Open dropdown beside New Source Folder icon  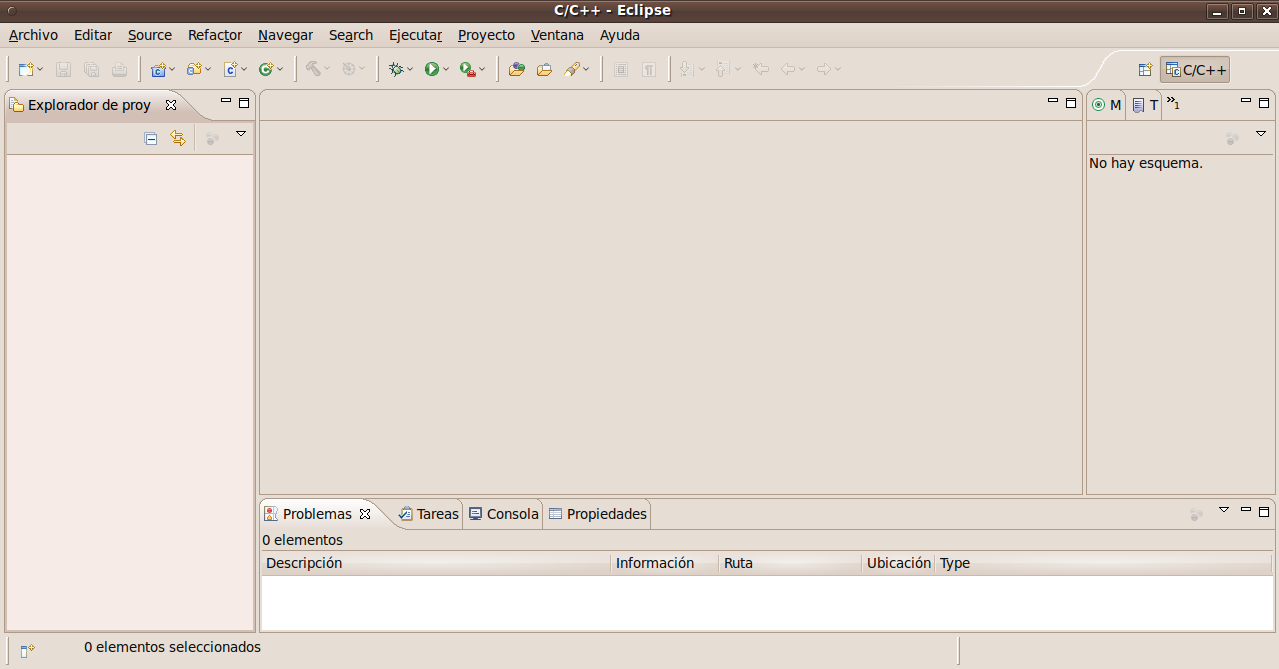pos(209,70)
